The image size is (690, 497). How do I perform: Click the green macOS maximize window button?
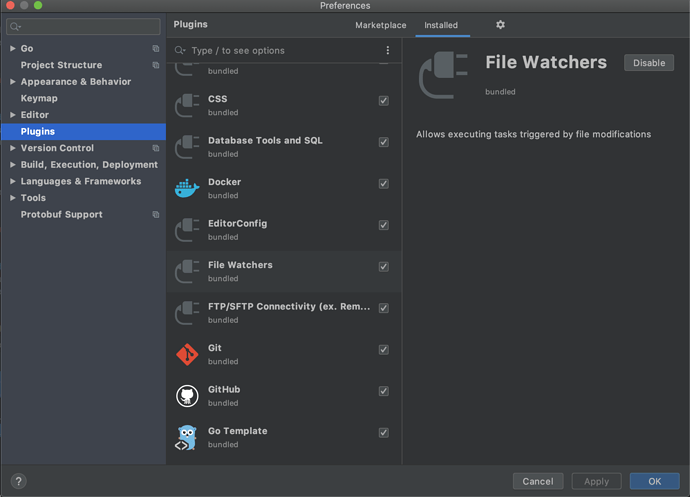38,5
